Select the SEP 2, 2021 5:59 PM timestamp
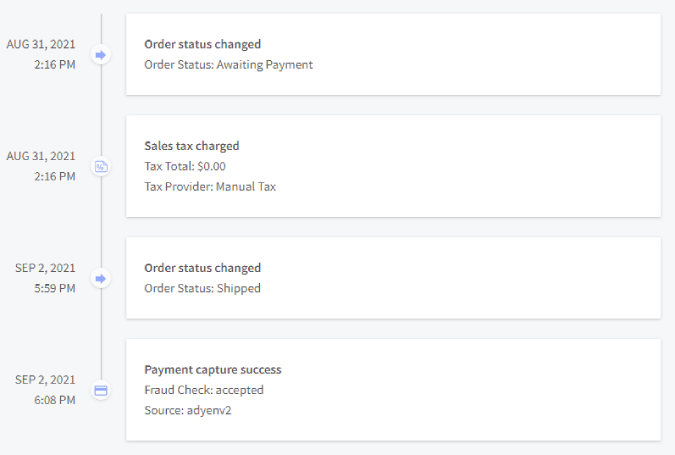The height and width of the screenshot is (455, 675). 45,278
